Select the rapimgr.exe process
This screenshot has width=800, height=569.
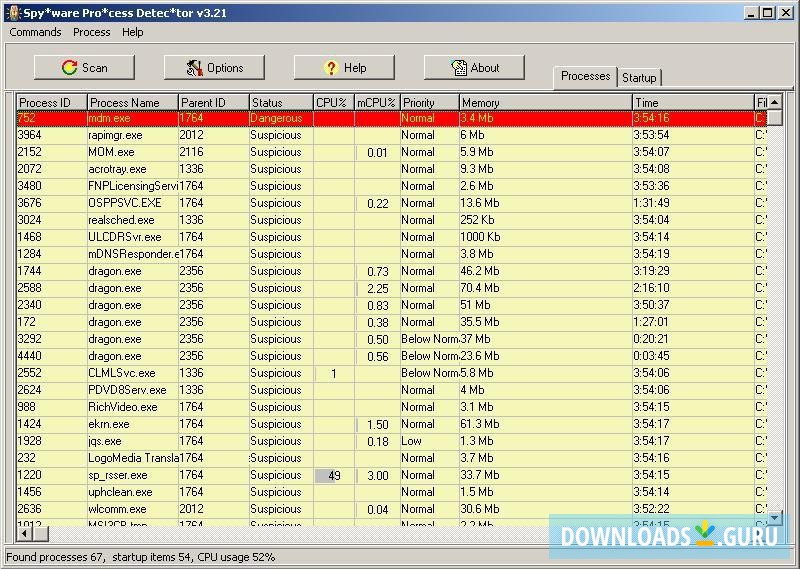click(392, 135)
